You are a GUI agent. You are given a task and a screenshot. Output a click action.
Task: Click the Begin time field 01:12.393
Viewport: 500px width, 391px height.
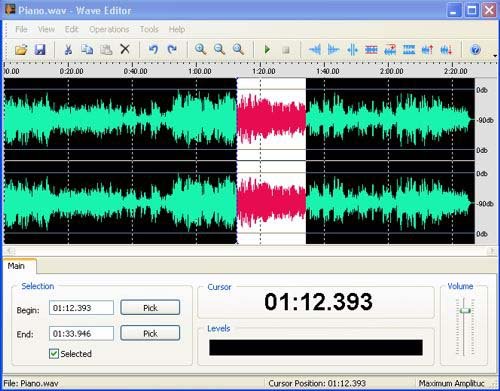click(81, 308)
